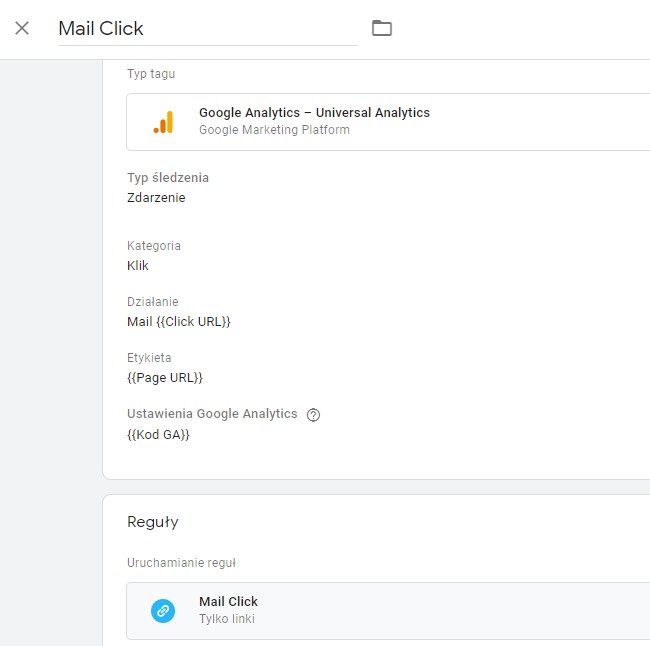Click the "Klik" category value

pos(138,266)
